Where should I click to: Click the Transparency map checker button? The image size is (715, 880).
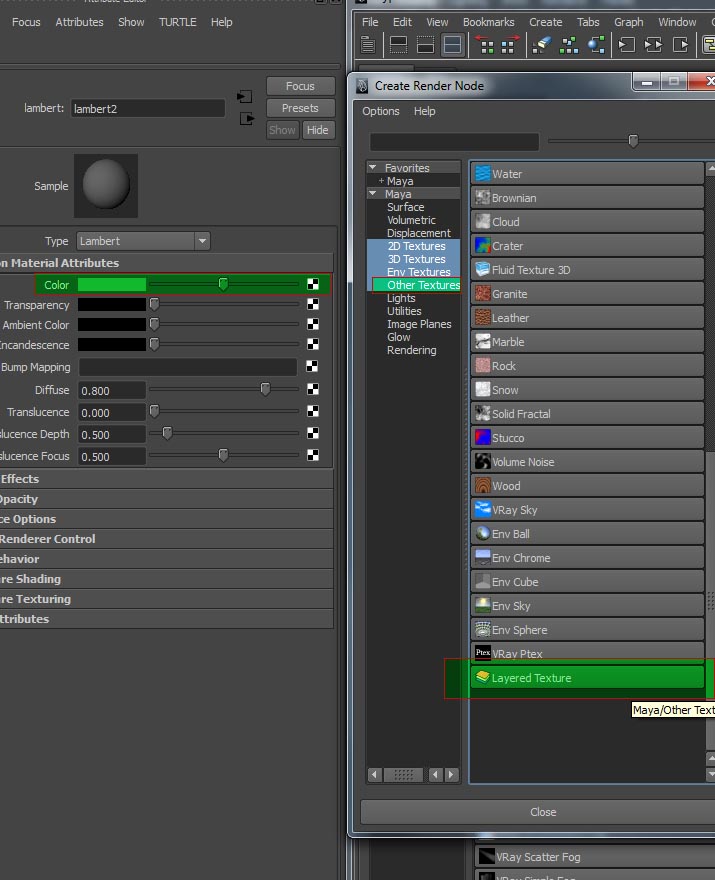pos(313,304)
